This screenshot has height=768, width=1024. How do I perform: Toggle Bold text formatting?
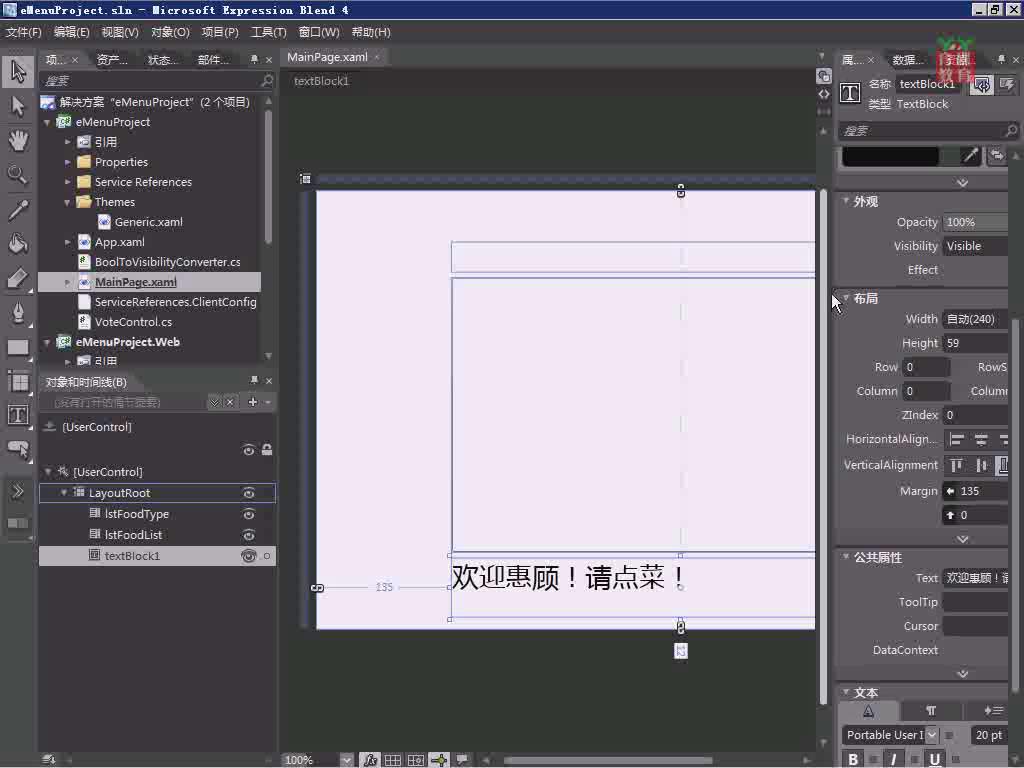pos(853,759)
